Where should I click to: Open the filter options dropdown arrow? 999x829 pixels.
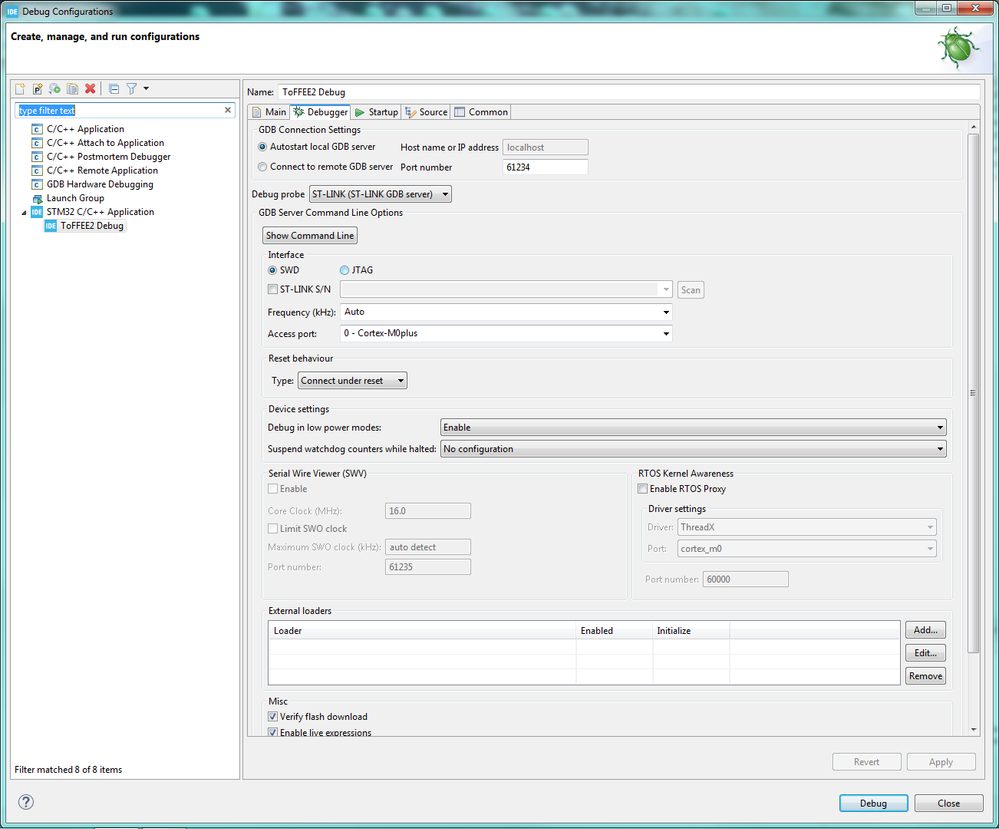point(146,89)
